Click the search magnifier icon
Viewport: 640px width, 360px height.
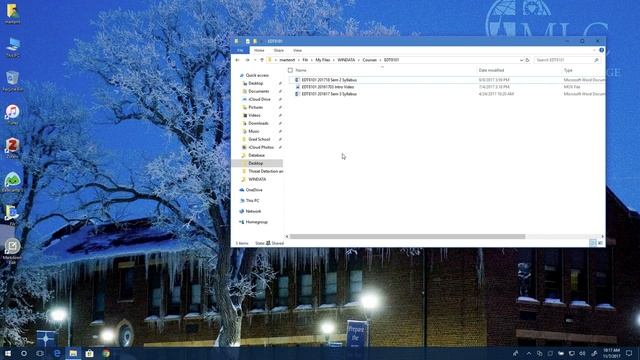point(596,60)
